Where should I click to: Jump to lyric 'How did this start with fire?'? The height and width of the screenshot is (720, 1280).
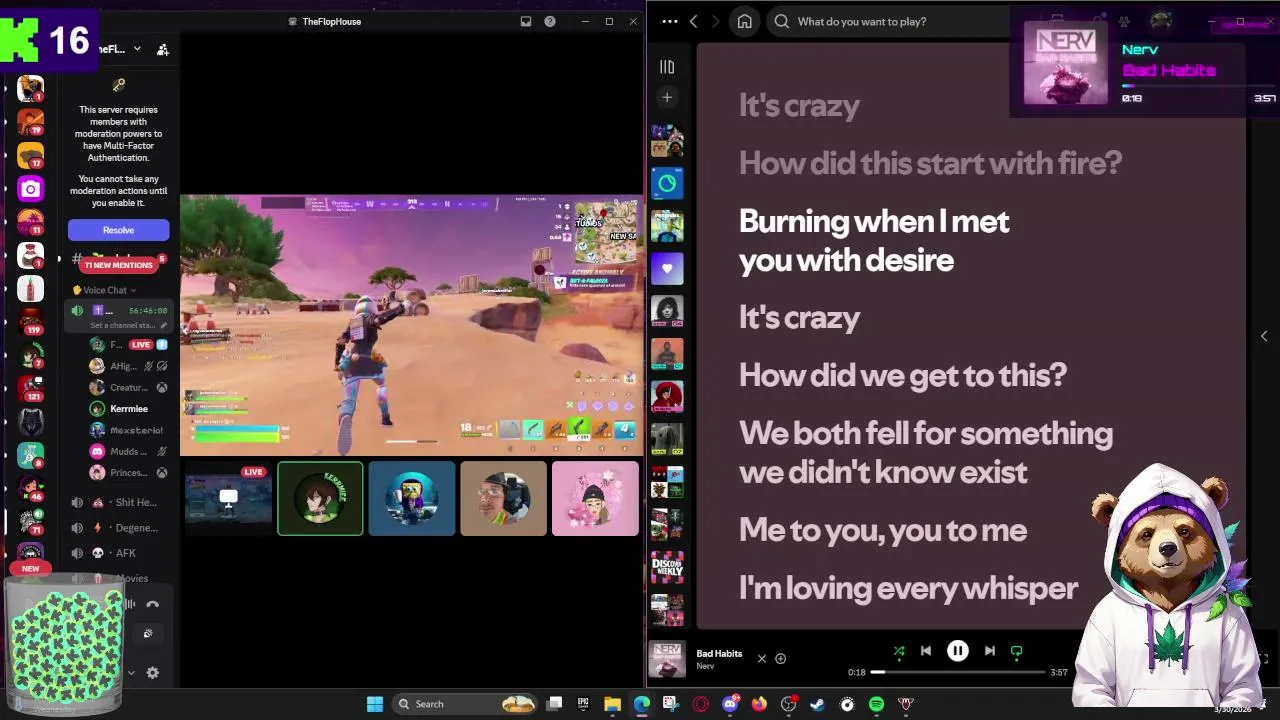coord(930,163)
